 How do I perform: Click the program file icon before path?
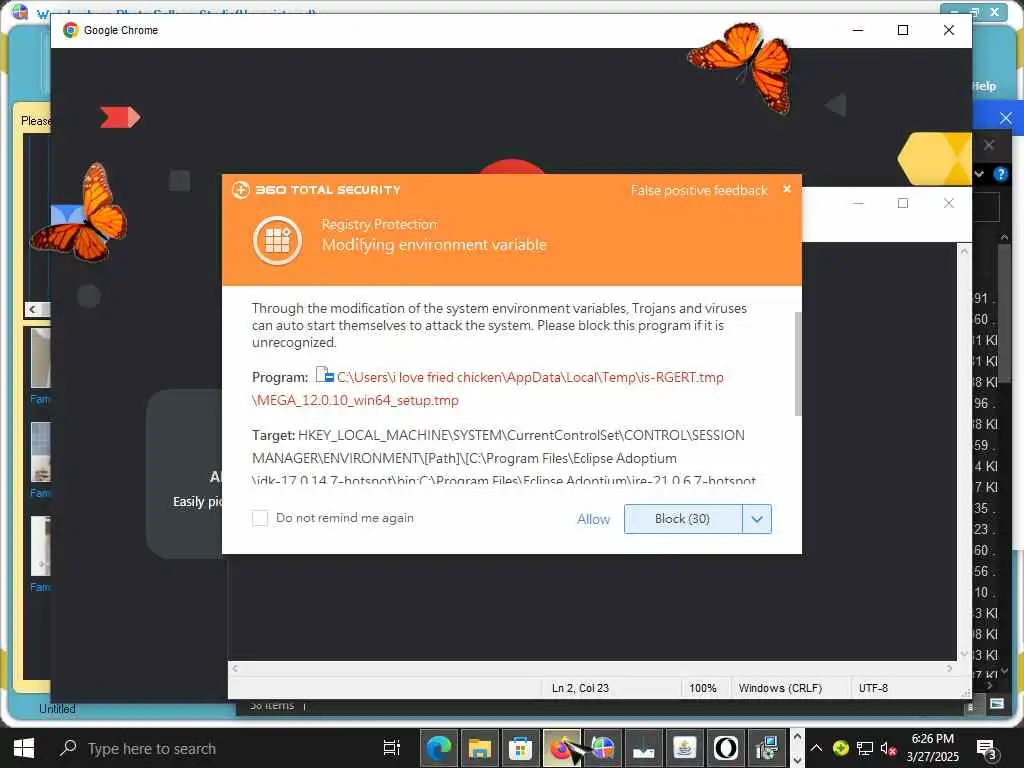point(325,375)
